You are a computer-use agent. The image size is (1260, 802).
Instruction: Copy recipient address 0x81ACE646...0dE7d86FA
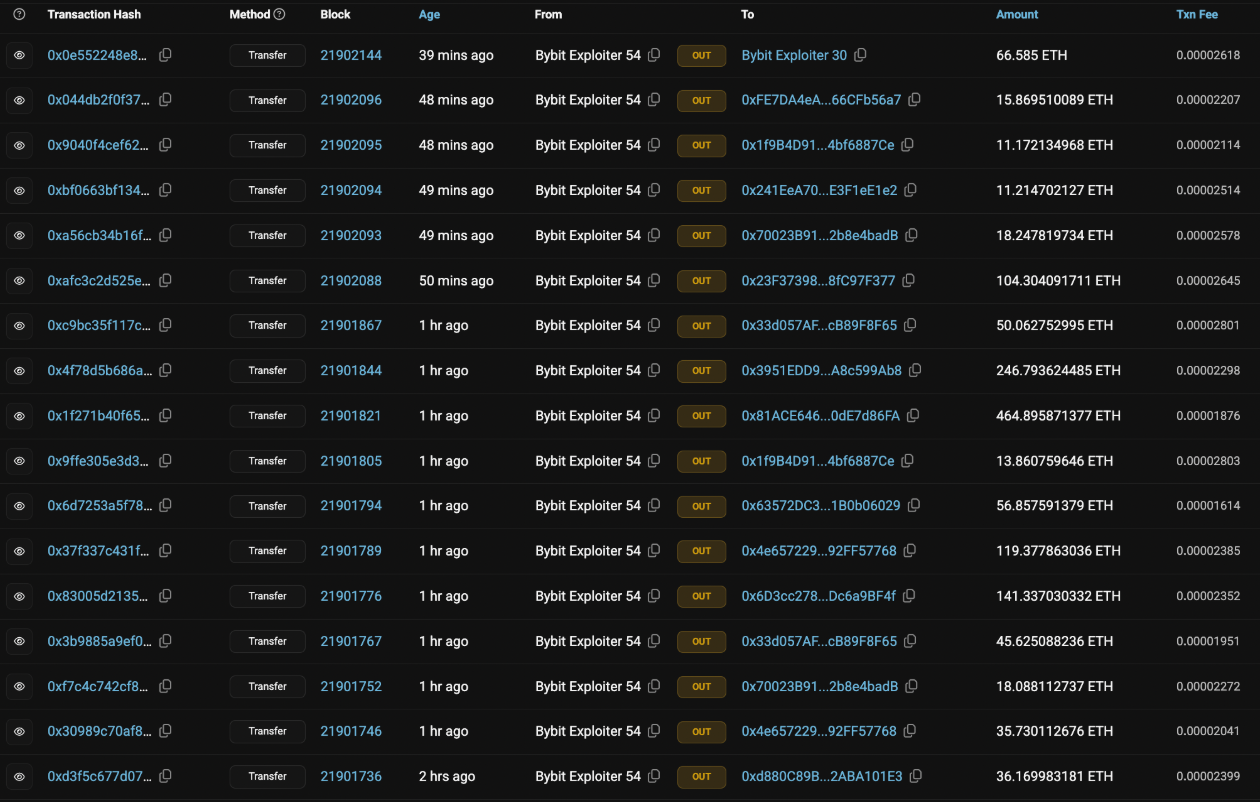pos(913,415)
